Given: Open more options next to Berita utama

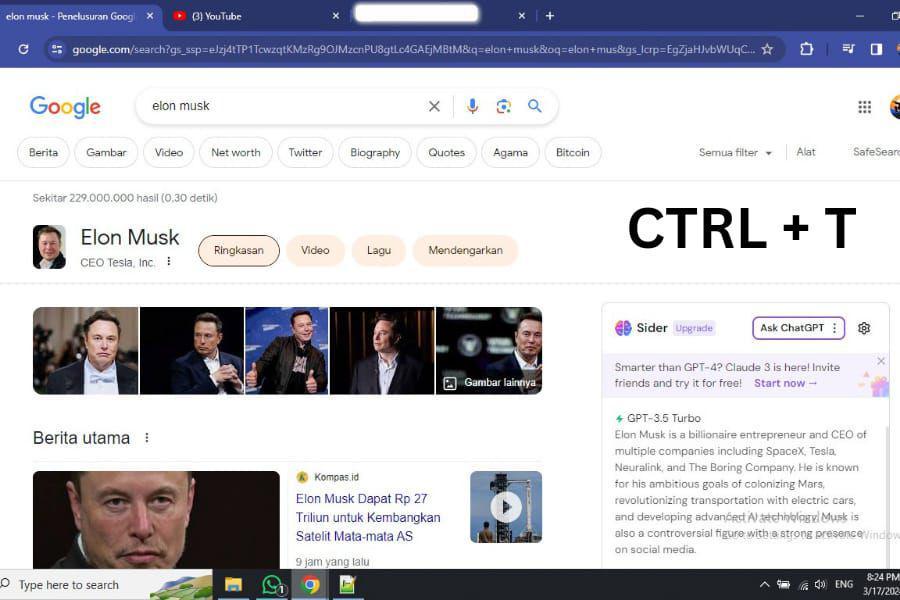Looking at the screenshot, I should 147,438.
